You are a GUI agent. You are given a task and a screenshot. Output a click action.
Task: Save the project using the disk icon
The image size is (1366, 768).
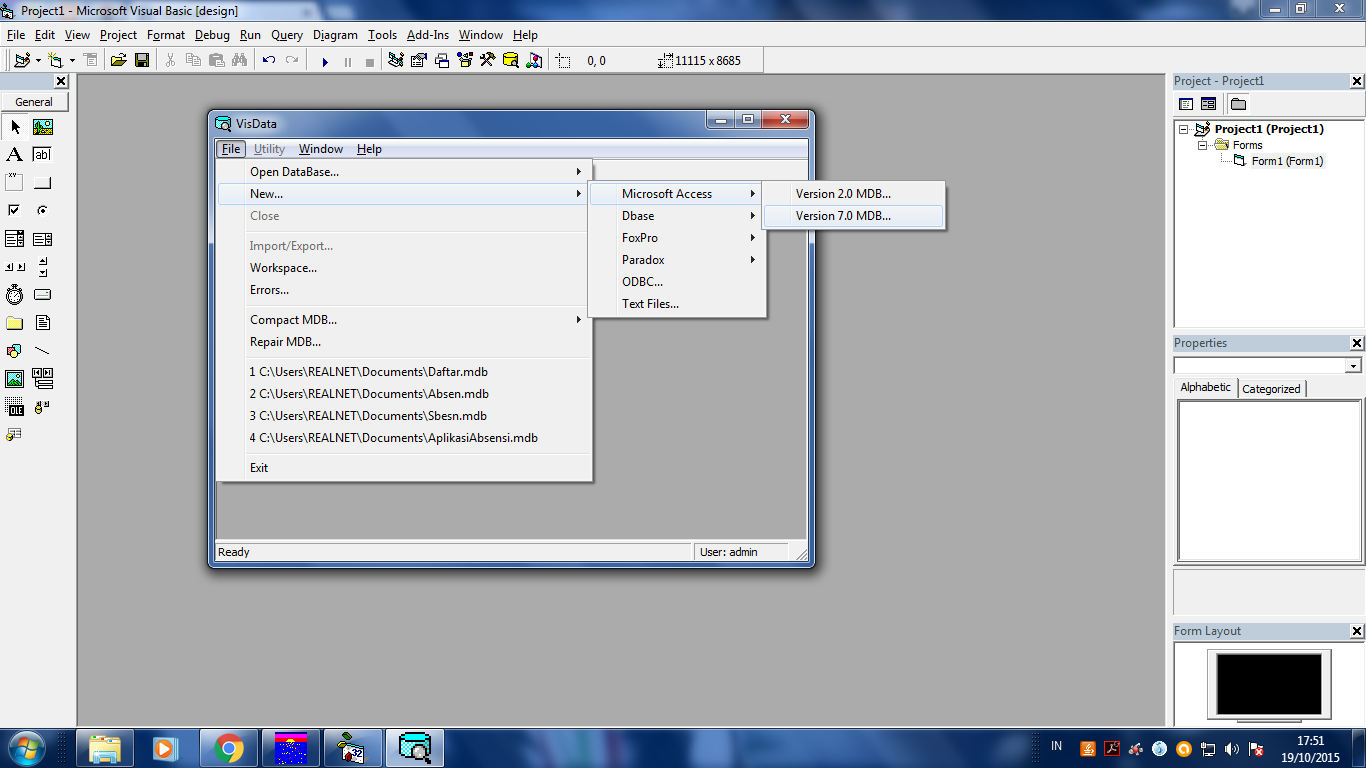click(x=142, y=60)
